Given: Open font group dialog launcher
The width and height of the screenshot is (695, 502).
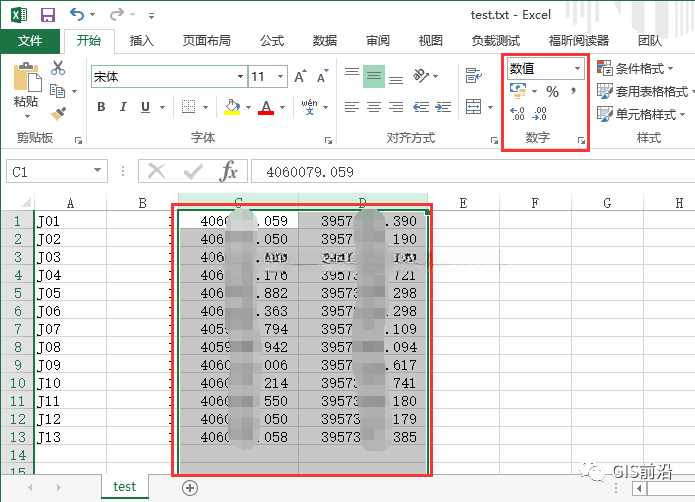Looking at the screenshot, I should click(328, 140).
